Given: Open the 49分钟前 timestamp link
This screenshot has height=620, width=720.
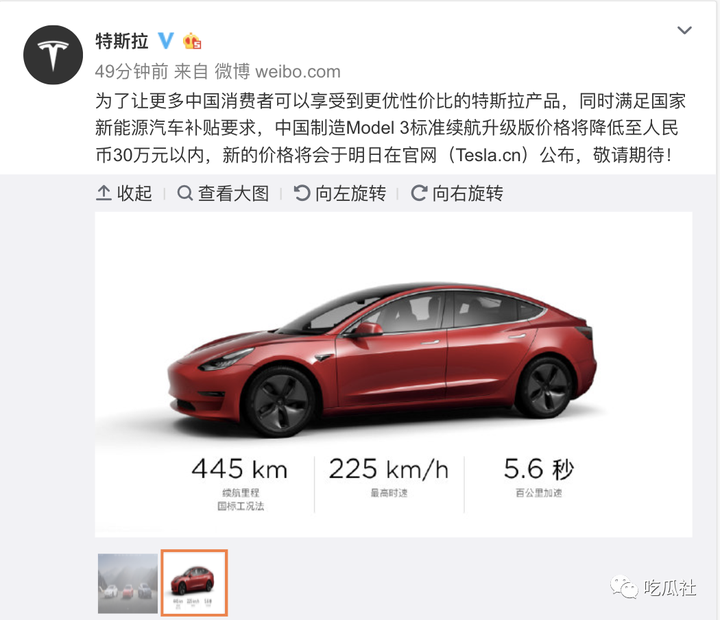Looking at the screenshot, I should [x=131, y=72].
